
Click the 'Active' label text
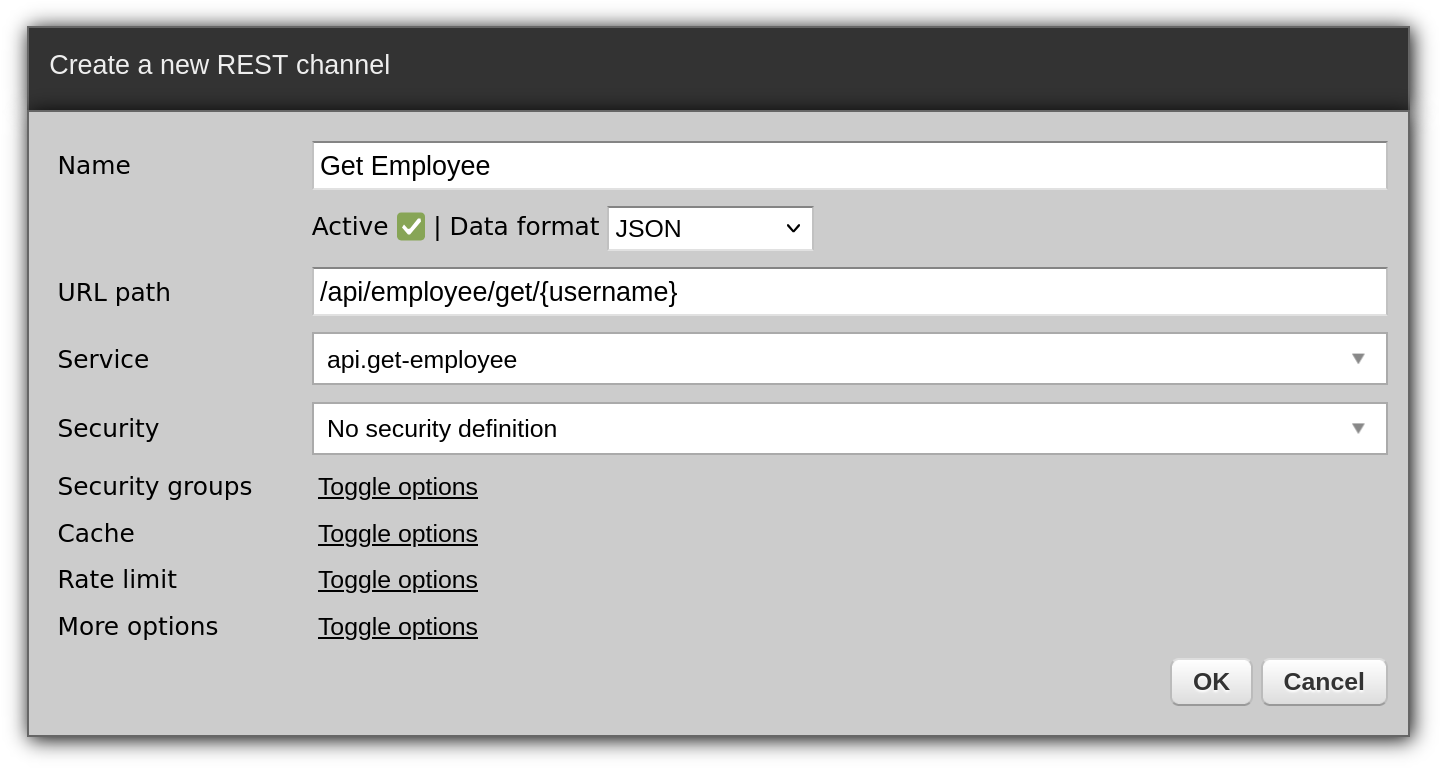349,227
